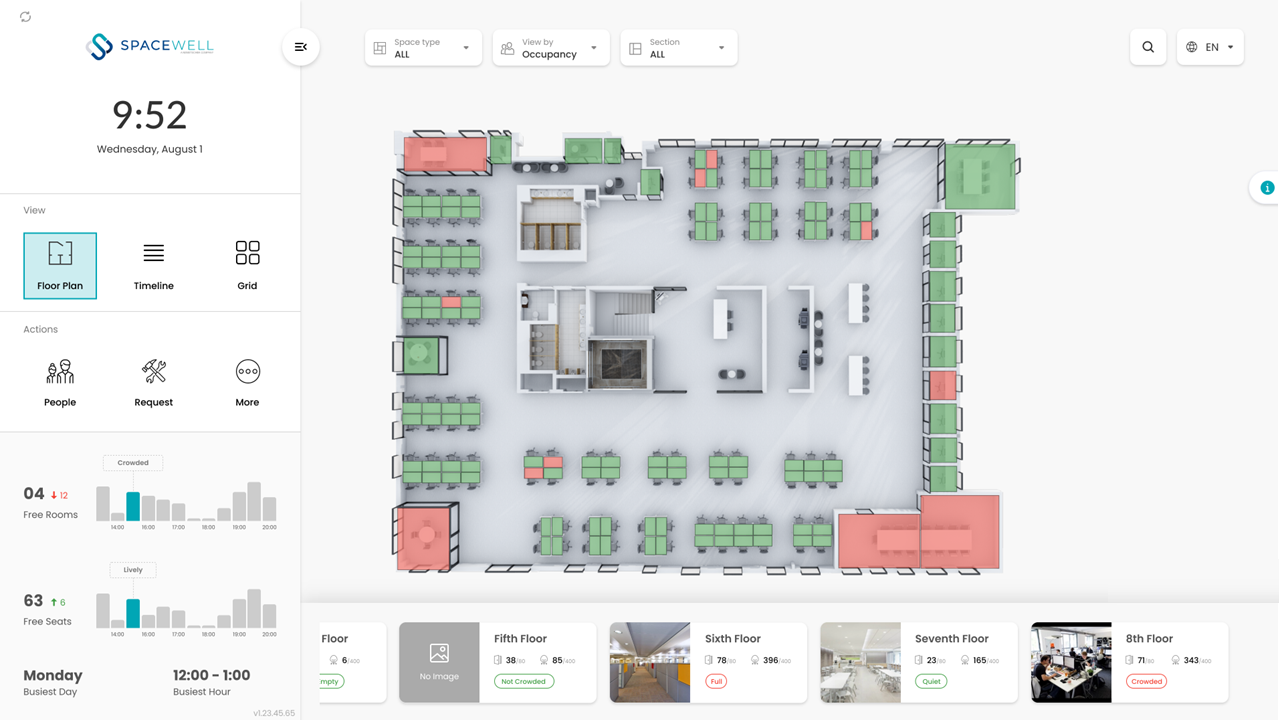This screenshot has width=1279, height=720.
Task: Open the More actions menu
Action: coord(247,383)
